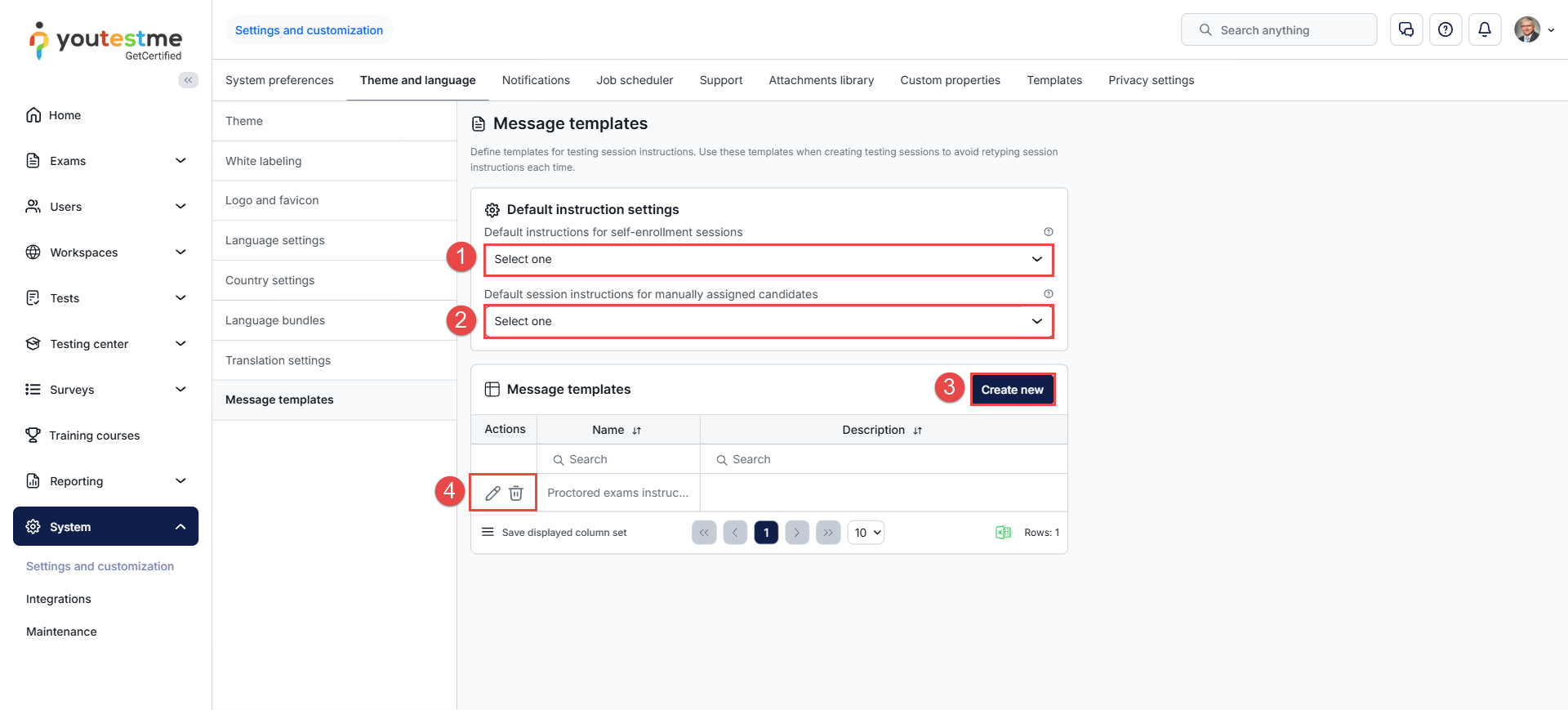The width and height of the screenshot is (1568, 710).
Task: Click the Search anything field
Action: pyautogui.click(x=1279, y=29)
